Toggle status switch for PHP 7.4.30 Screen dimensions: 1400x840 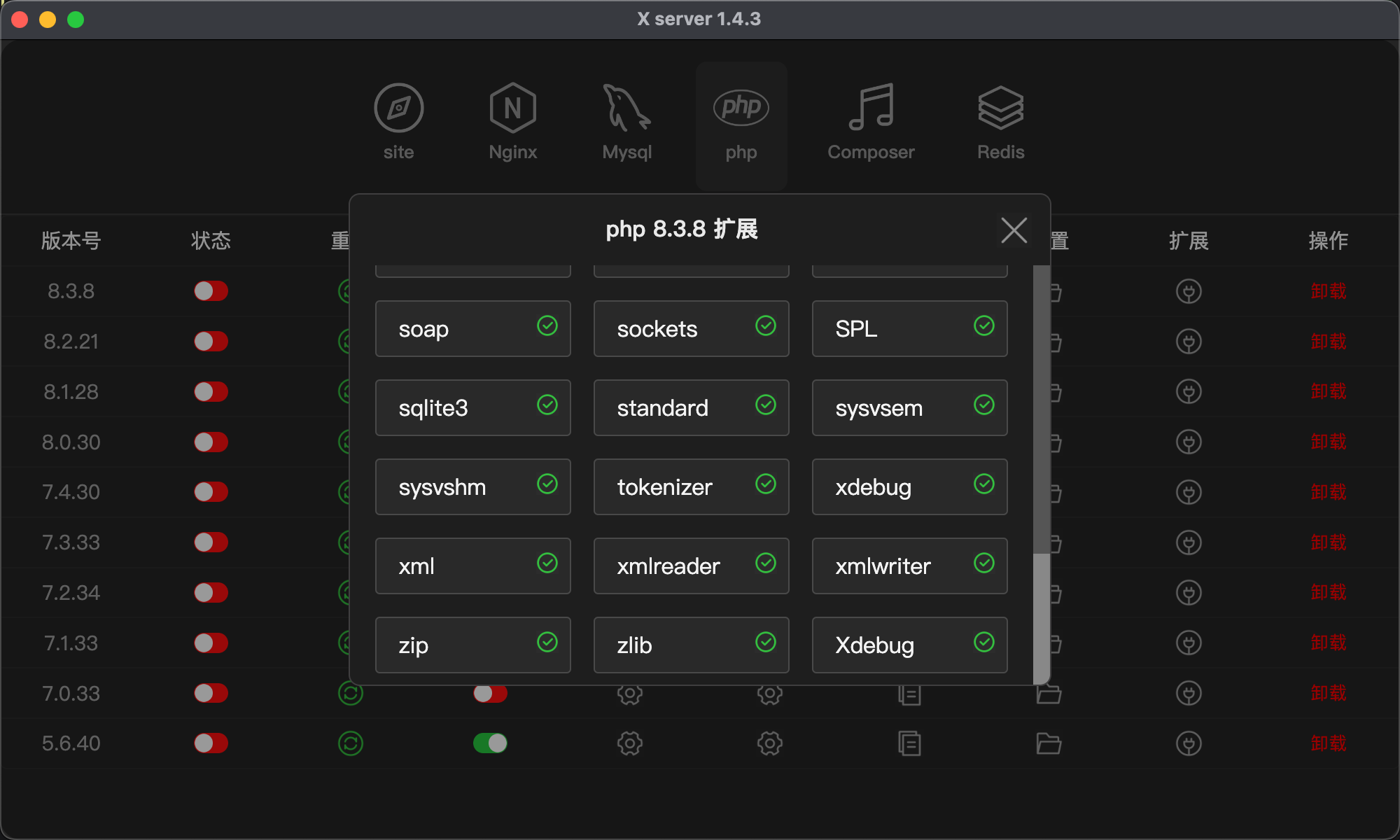(x=211, y=492)
